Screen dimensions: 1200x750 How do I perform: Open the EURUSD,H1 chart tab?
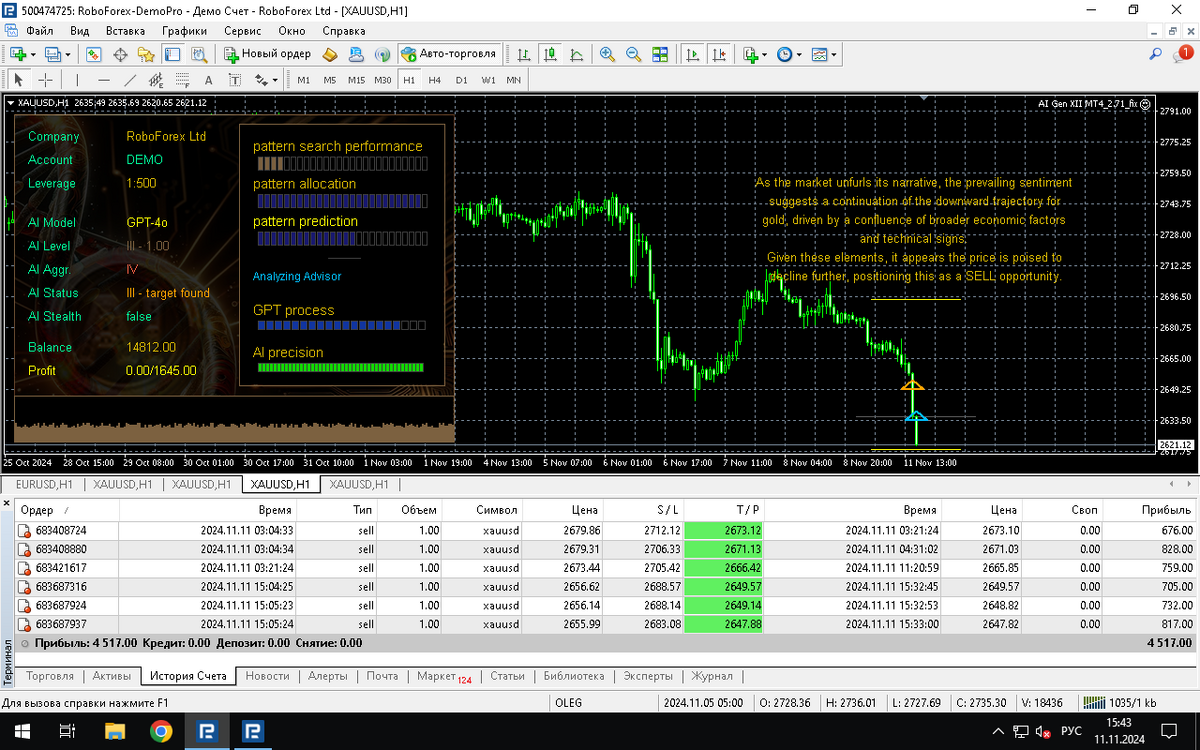44,484
